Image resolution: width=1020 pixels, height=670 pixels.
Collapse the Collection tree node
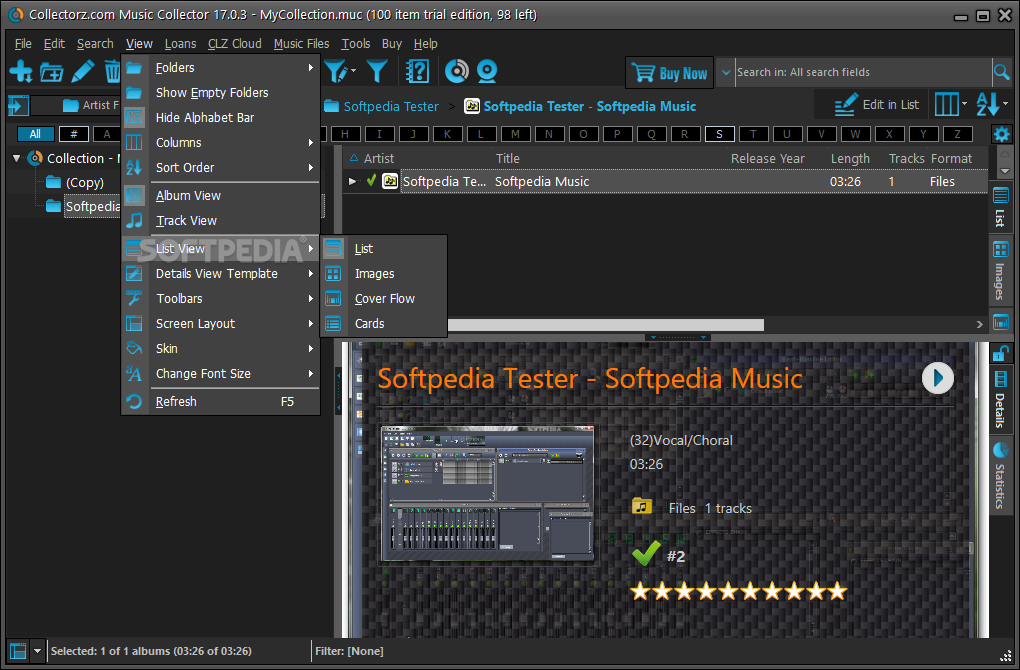17,158
